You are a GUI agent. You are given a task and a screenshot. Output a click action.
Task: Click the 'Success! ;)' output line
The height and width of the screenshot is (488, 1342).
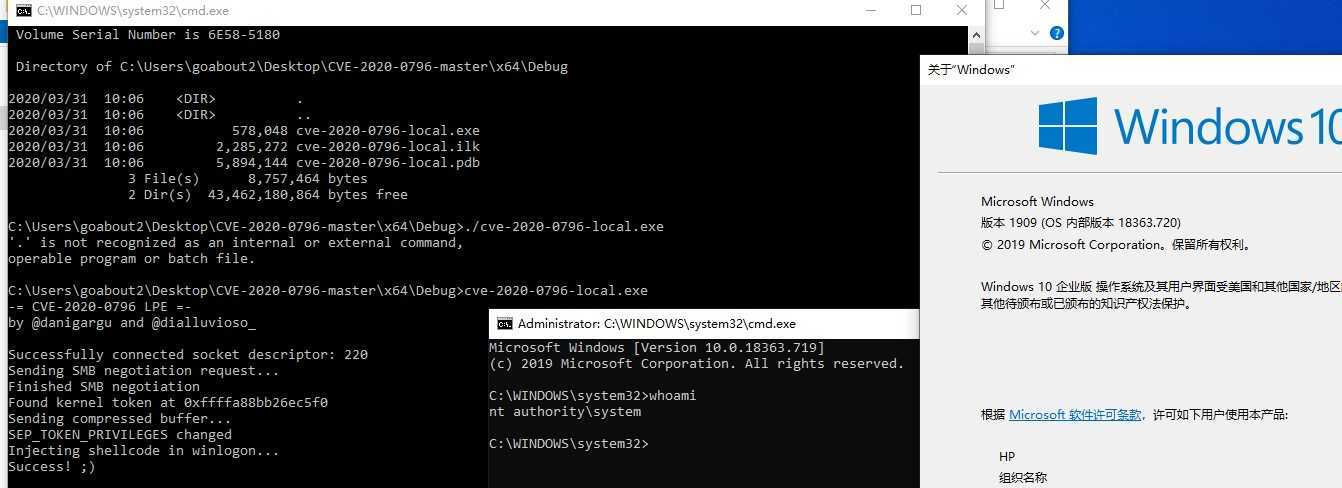(x=52, y=467)
